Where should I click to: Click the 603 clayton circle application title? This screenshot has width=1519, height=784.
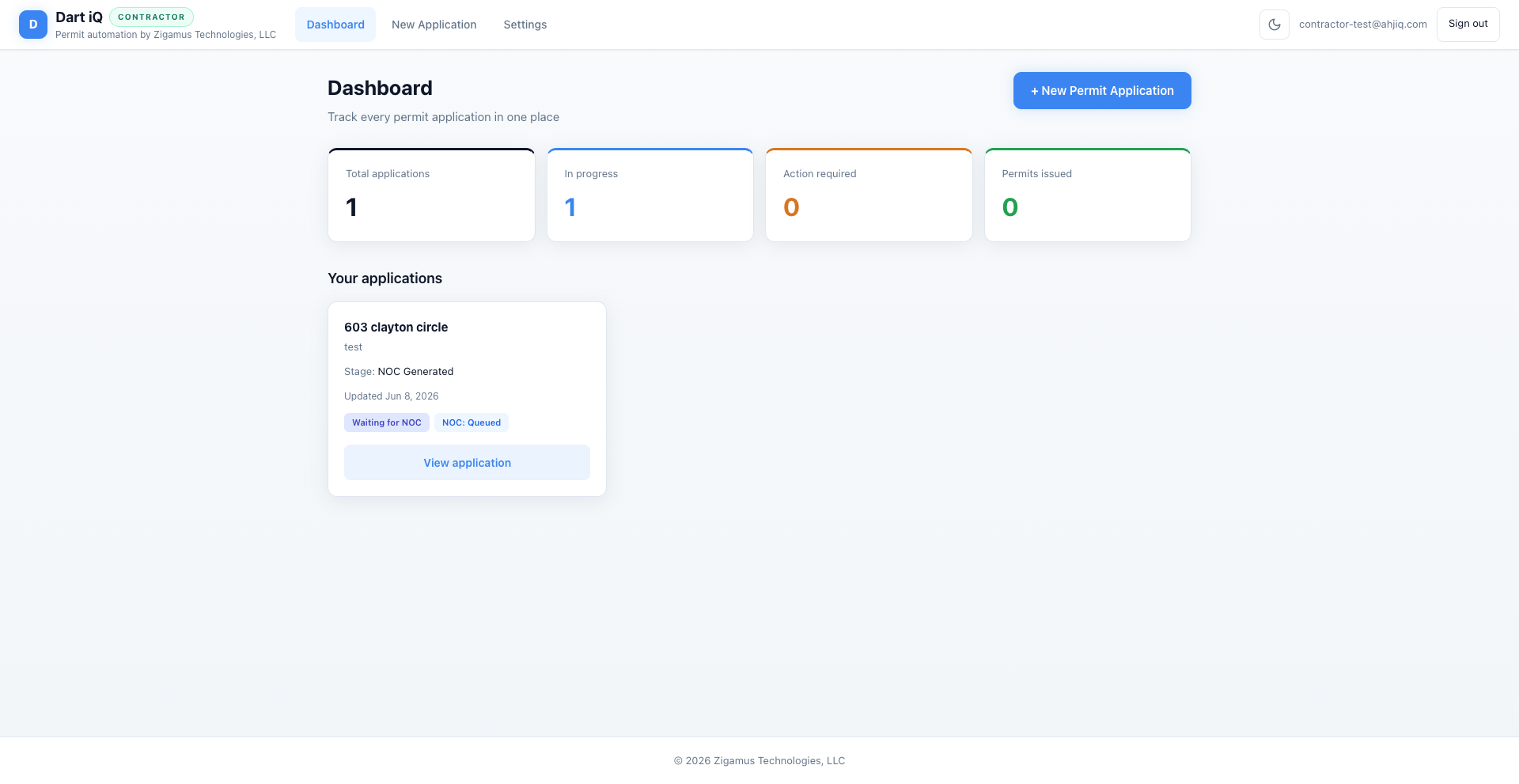coord(396,328)
